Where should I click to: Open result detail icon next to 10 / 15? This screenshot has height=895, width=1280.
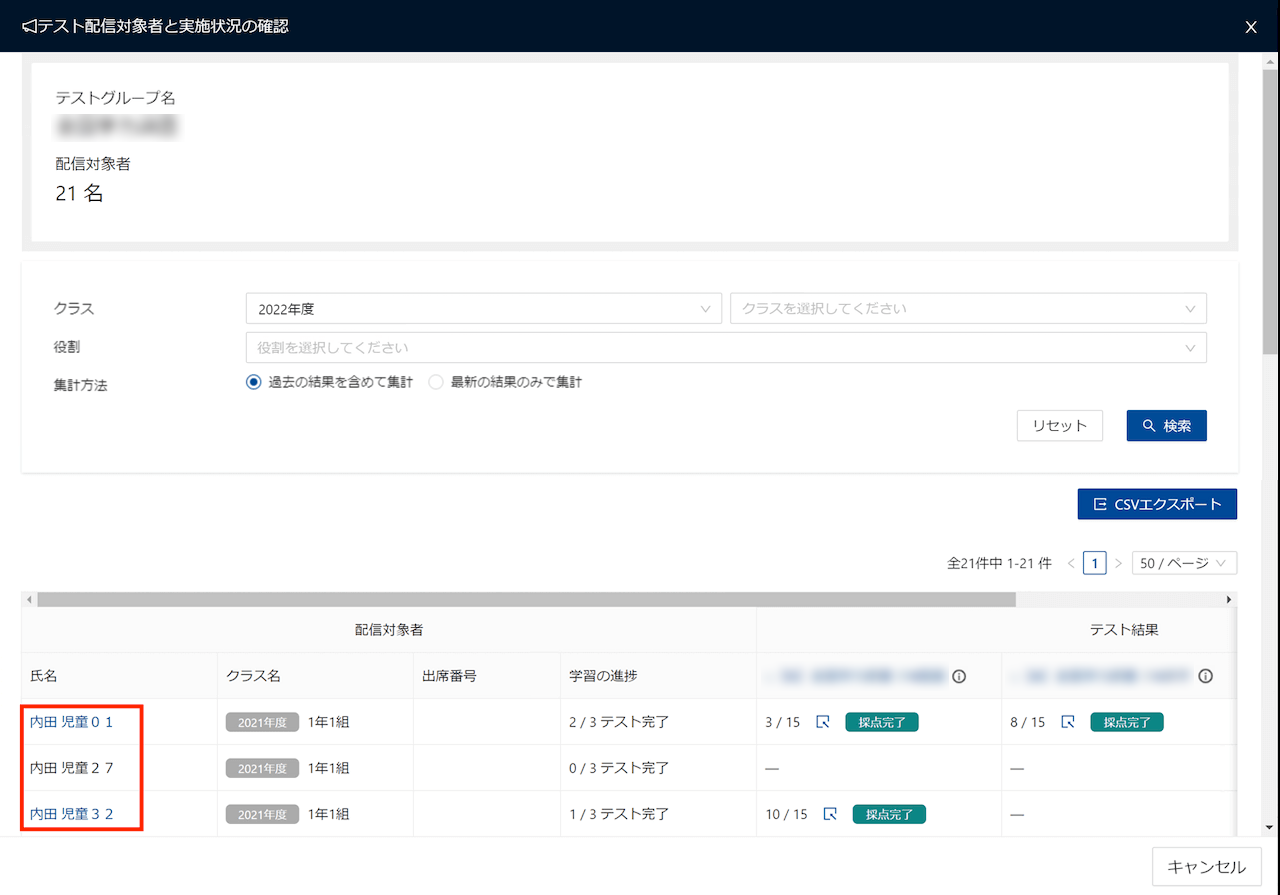pos(830,814)
